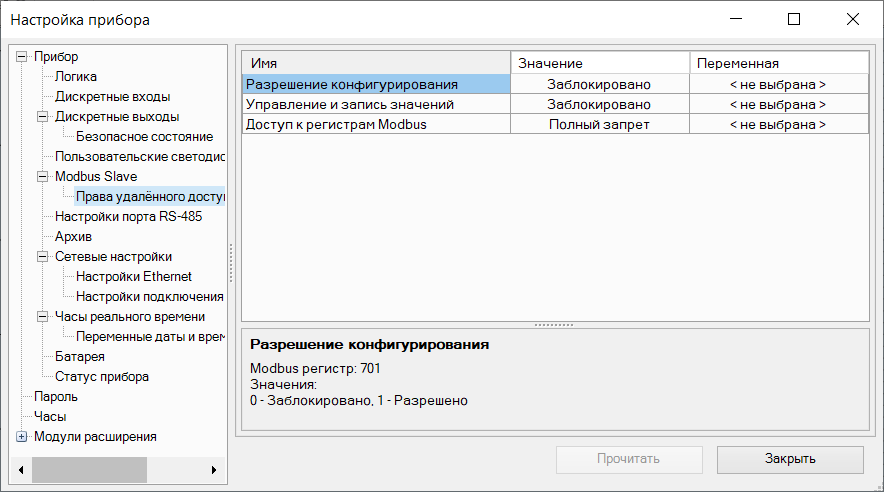The width and height of the screenshot is (884, 492).
Task: Click the tree's horizontal scrollbar right arrow
Action: [213, 469]
